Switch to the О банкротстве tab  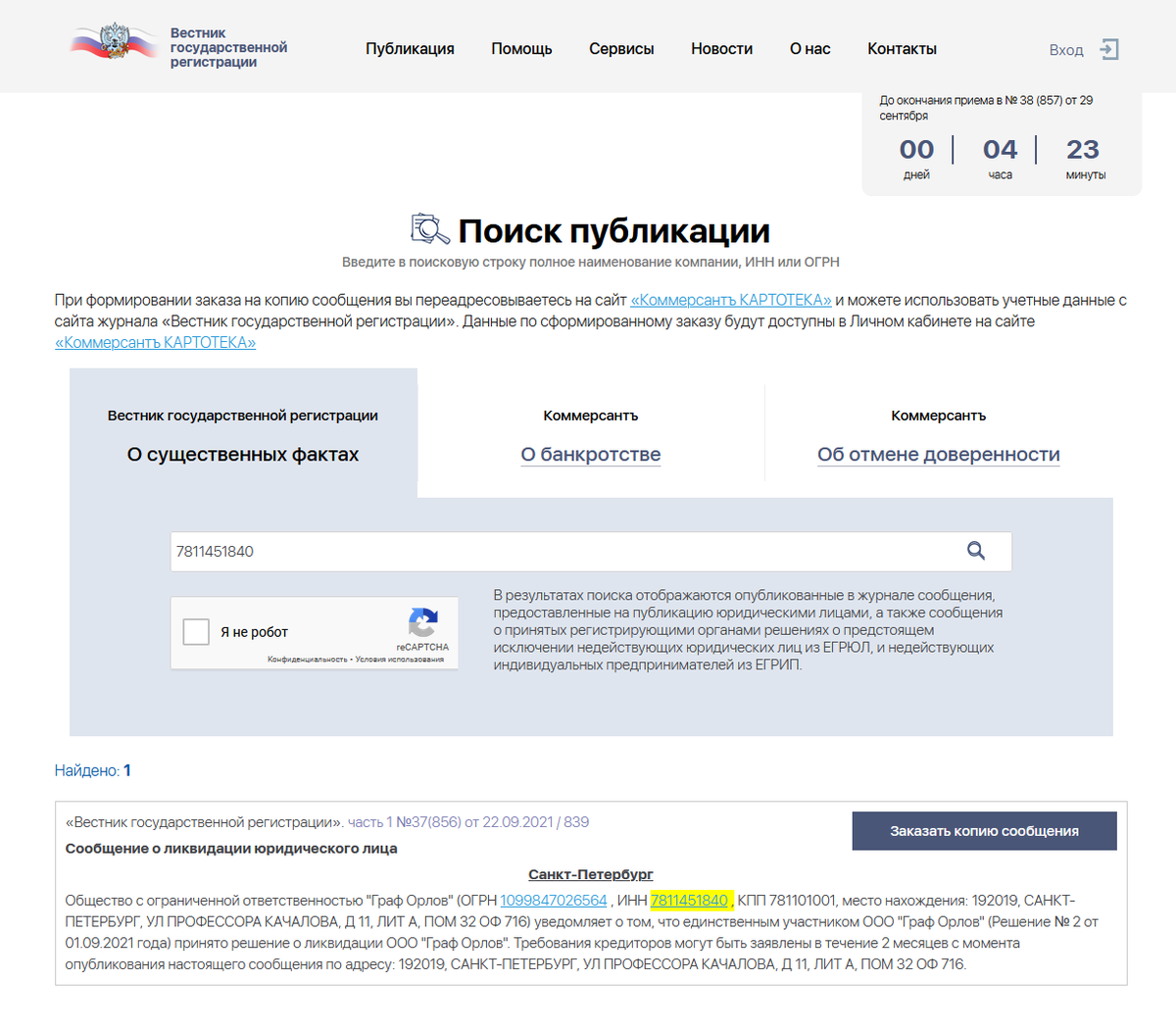(591, 455)
